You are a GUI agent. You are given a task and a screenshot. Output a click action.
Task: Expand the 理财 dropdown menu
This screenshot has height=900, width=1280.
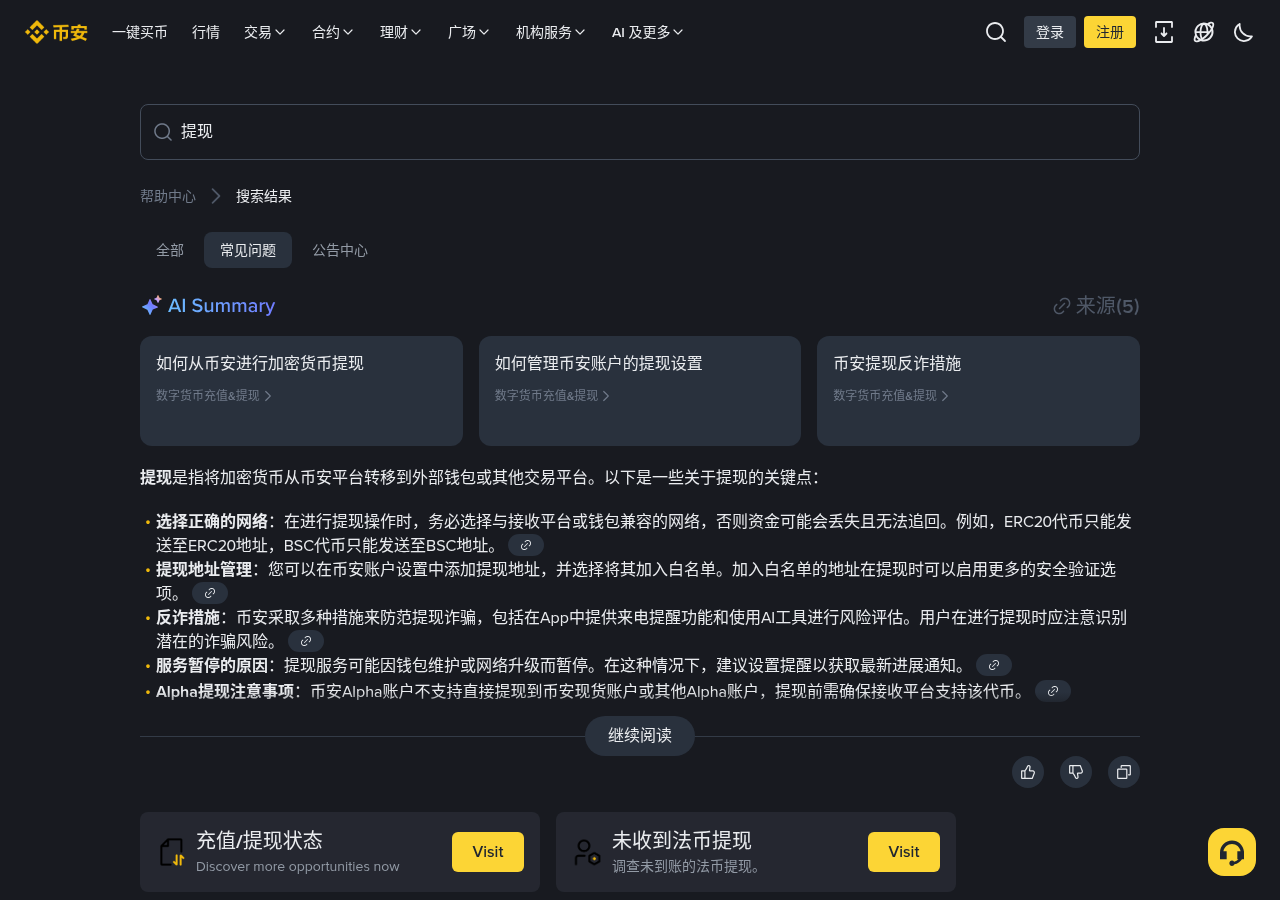401,32
